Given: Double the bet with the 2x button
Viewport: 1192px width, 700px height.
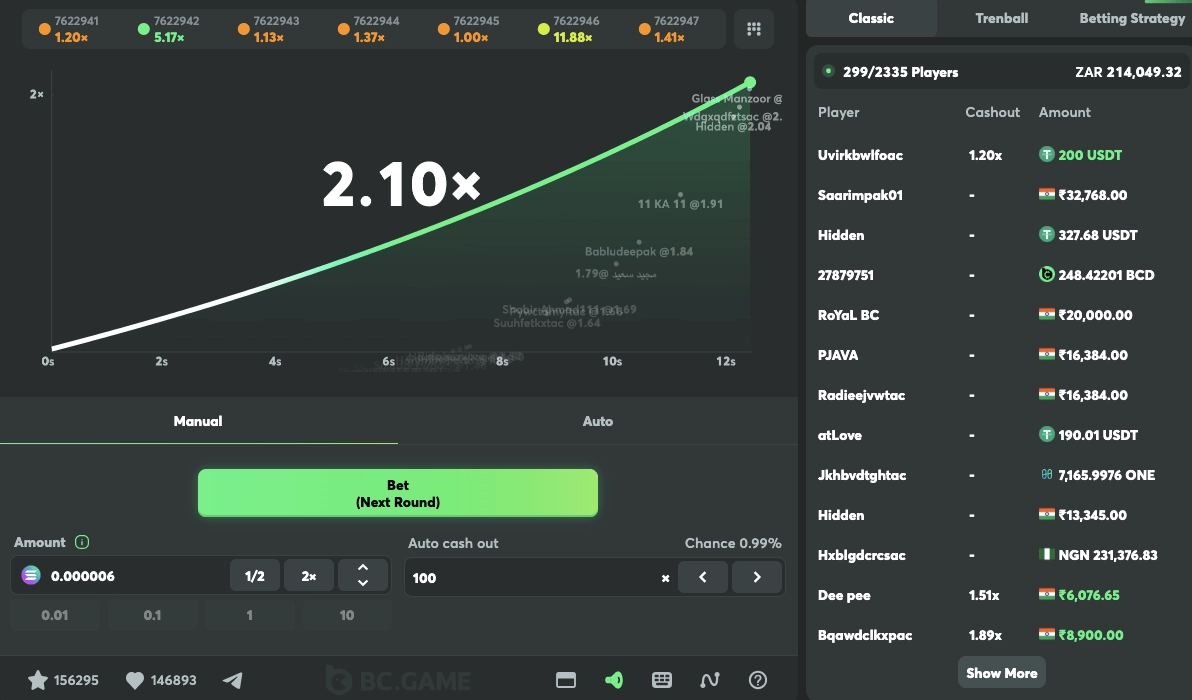Looking at the screenshot, I should point(308,575).
